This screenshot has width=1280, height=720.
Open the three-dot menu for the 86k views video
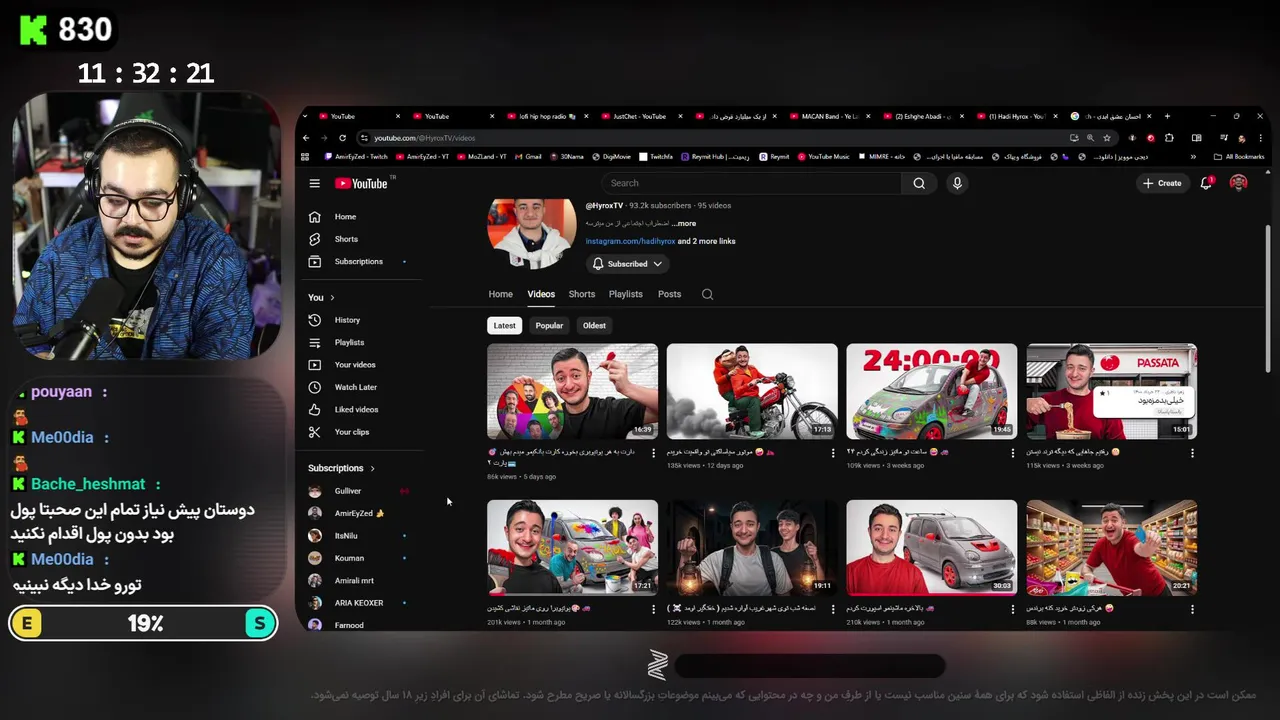tap(653, 453)
